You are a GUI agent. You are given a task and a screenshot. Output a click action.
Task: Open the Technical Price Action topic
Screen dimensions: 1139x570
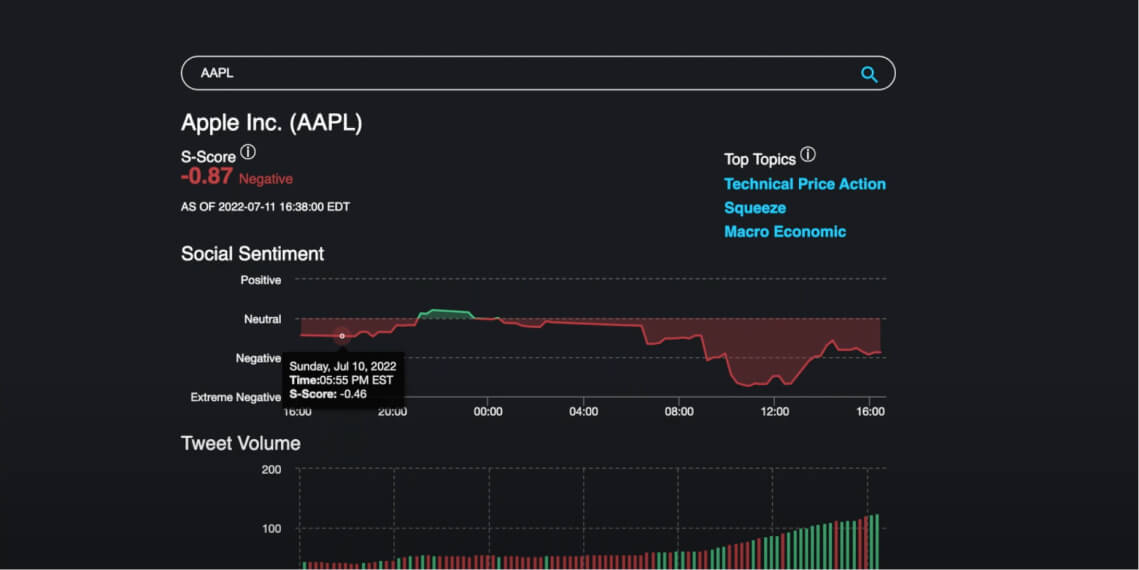[805, 184]
